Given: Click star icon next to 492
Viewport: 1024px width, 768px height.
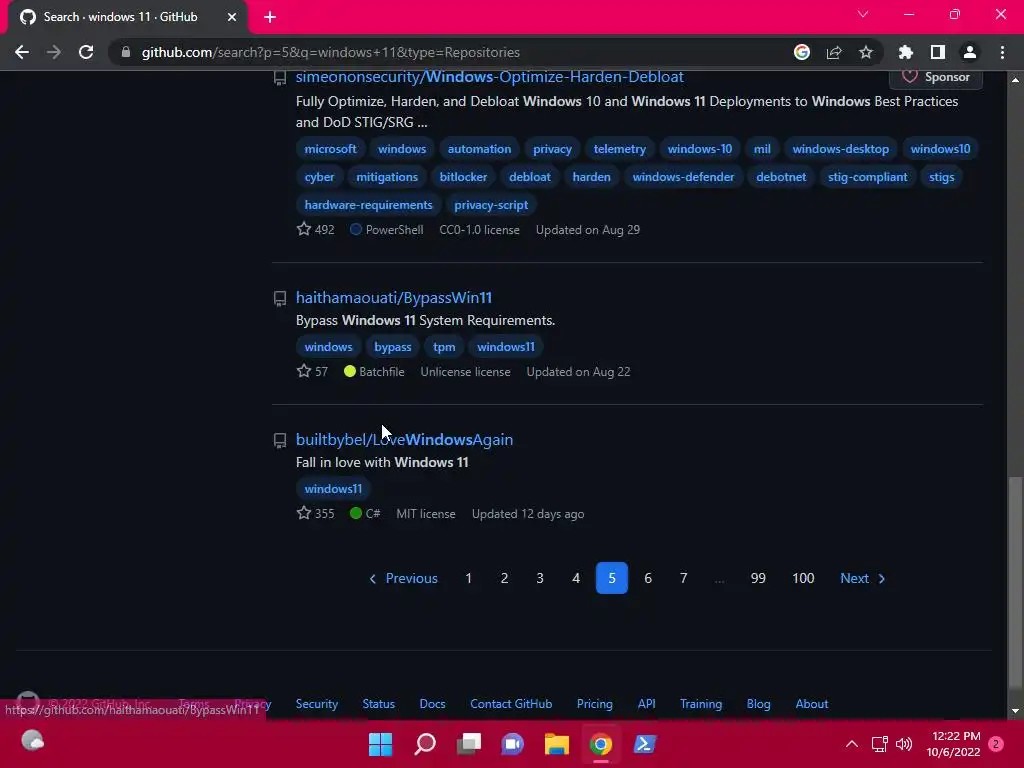Looking at the screenshot, I should click(x=304, y=229).
